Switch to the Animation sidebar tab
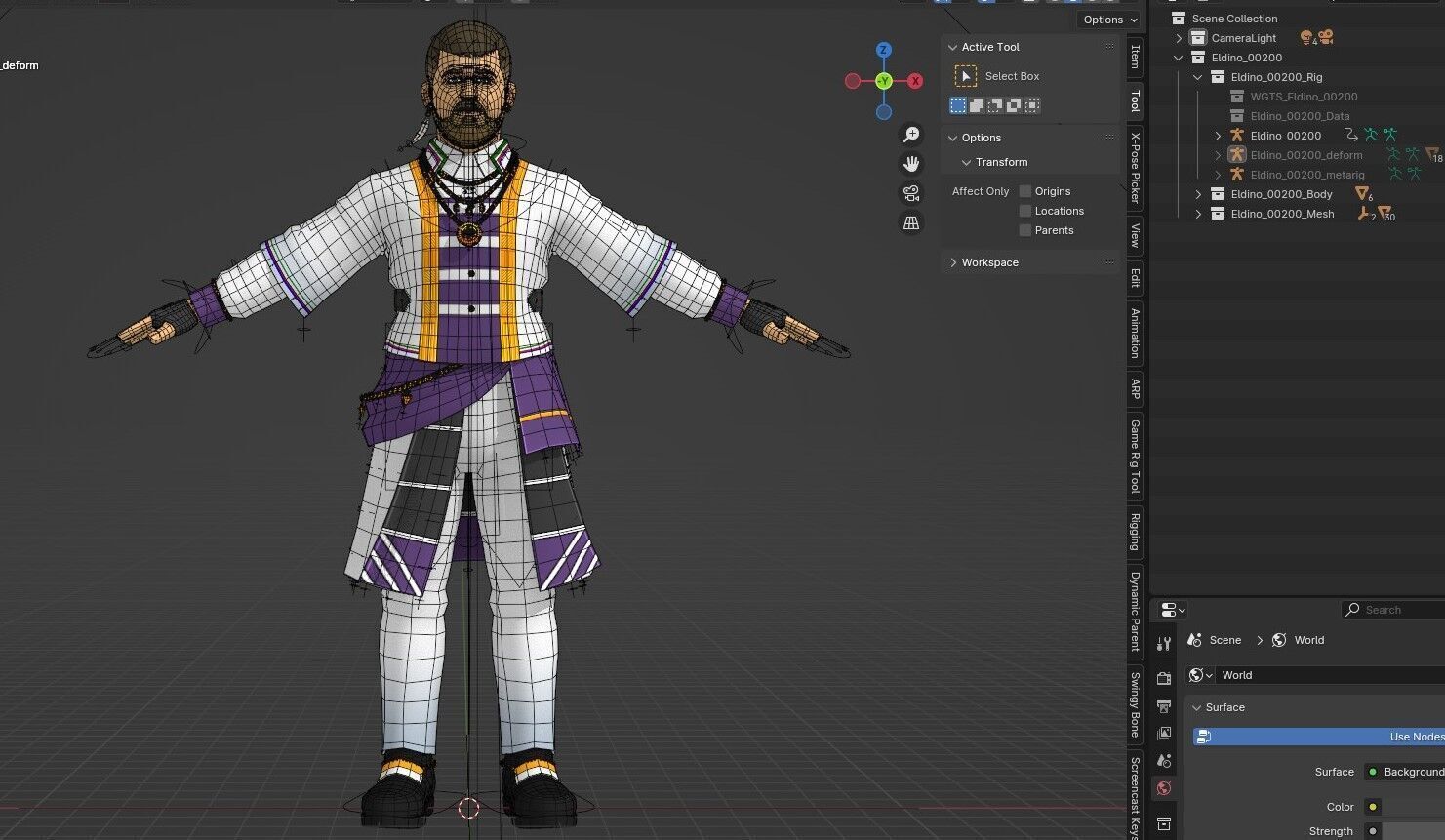This screenshot has width=1445, height=840. (x=1135, y=333)
